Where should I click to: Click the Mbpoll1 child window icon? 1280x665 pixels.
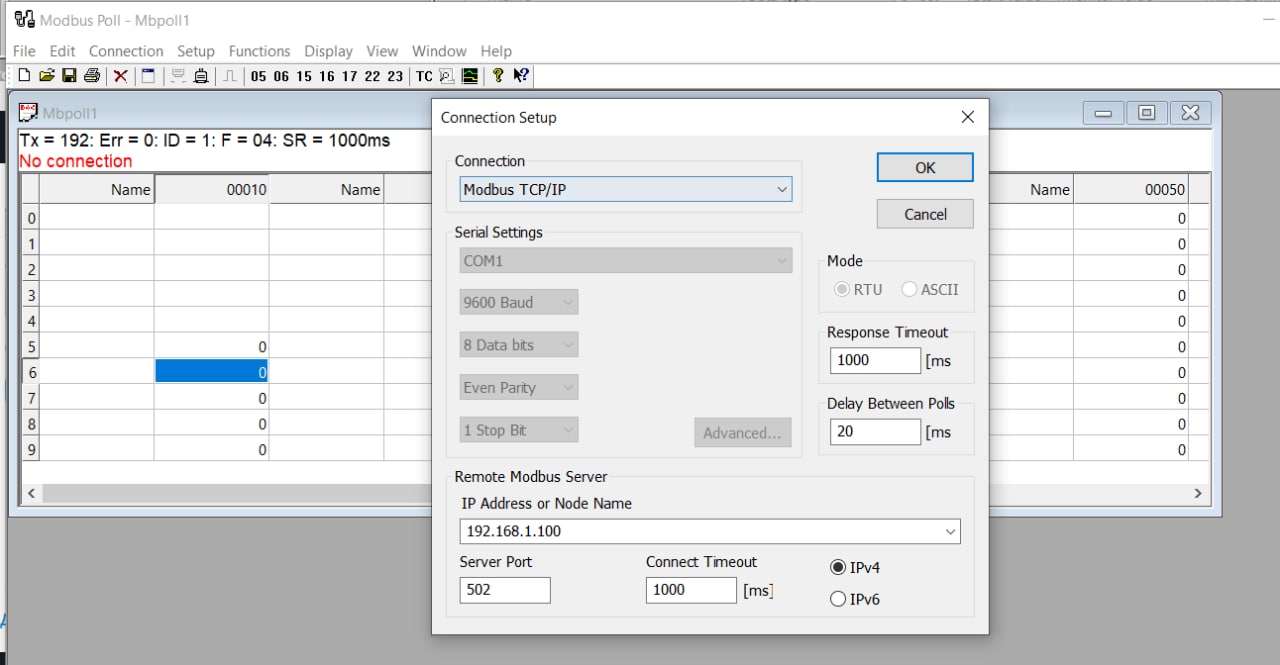[x=29, y=112]
